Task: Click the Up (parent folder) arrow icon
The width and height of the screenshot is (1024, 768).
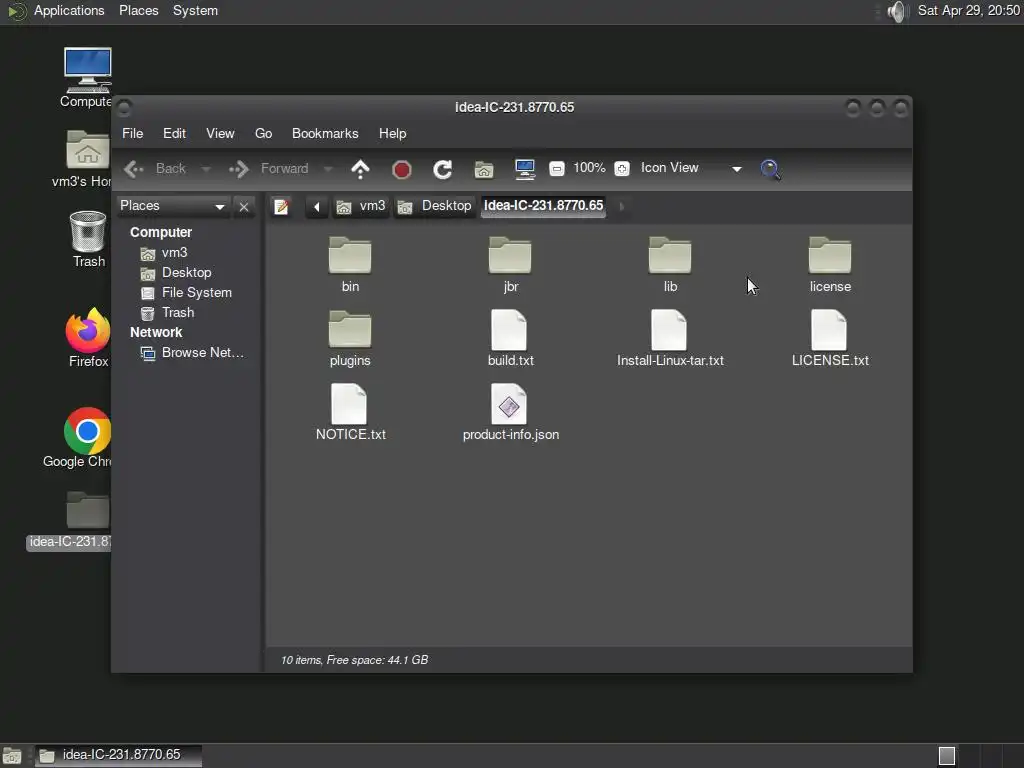Action: click(x=360, y=169)
